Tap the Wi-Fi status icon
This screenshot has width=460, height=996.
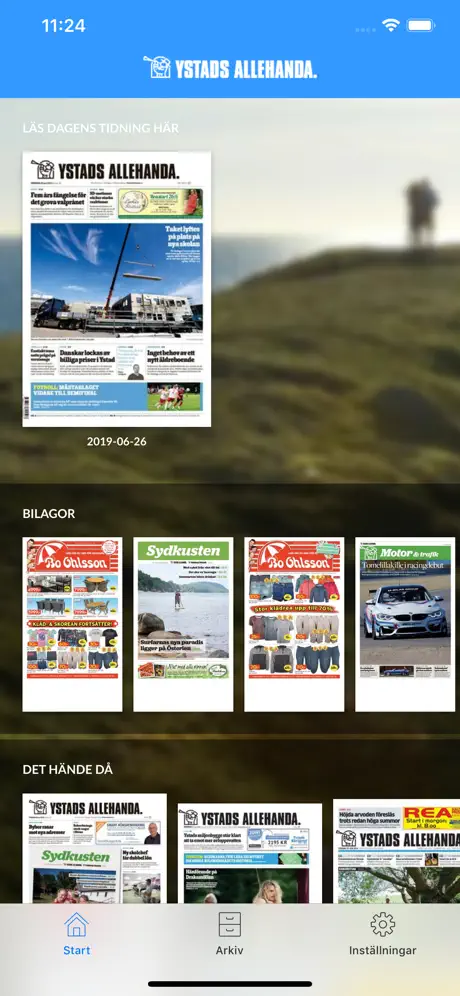[x=390, y=25]
